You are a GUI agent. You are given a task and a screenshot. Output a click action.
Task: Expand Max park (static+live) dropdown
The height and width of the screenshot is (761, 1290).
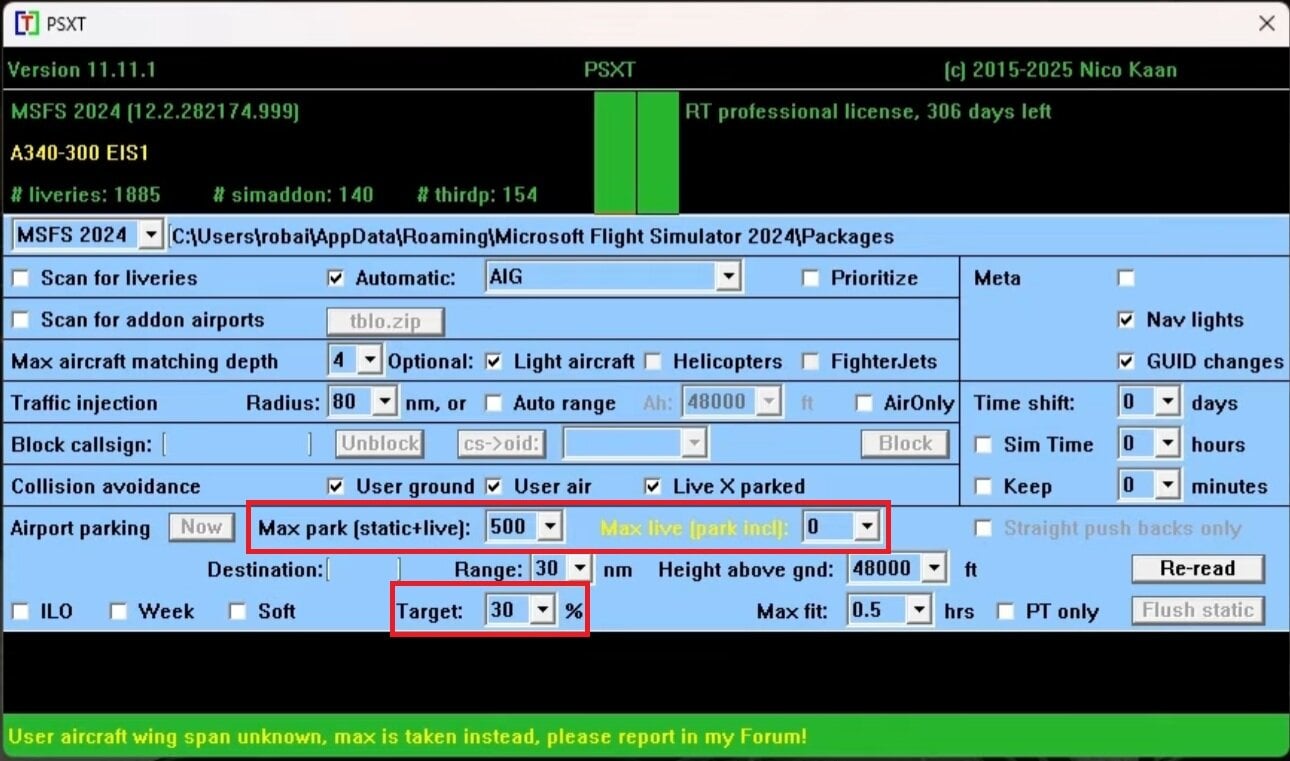[549, 526]
